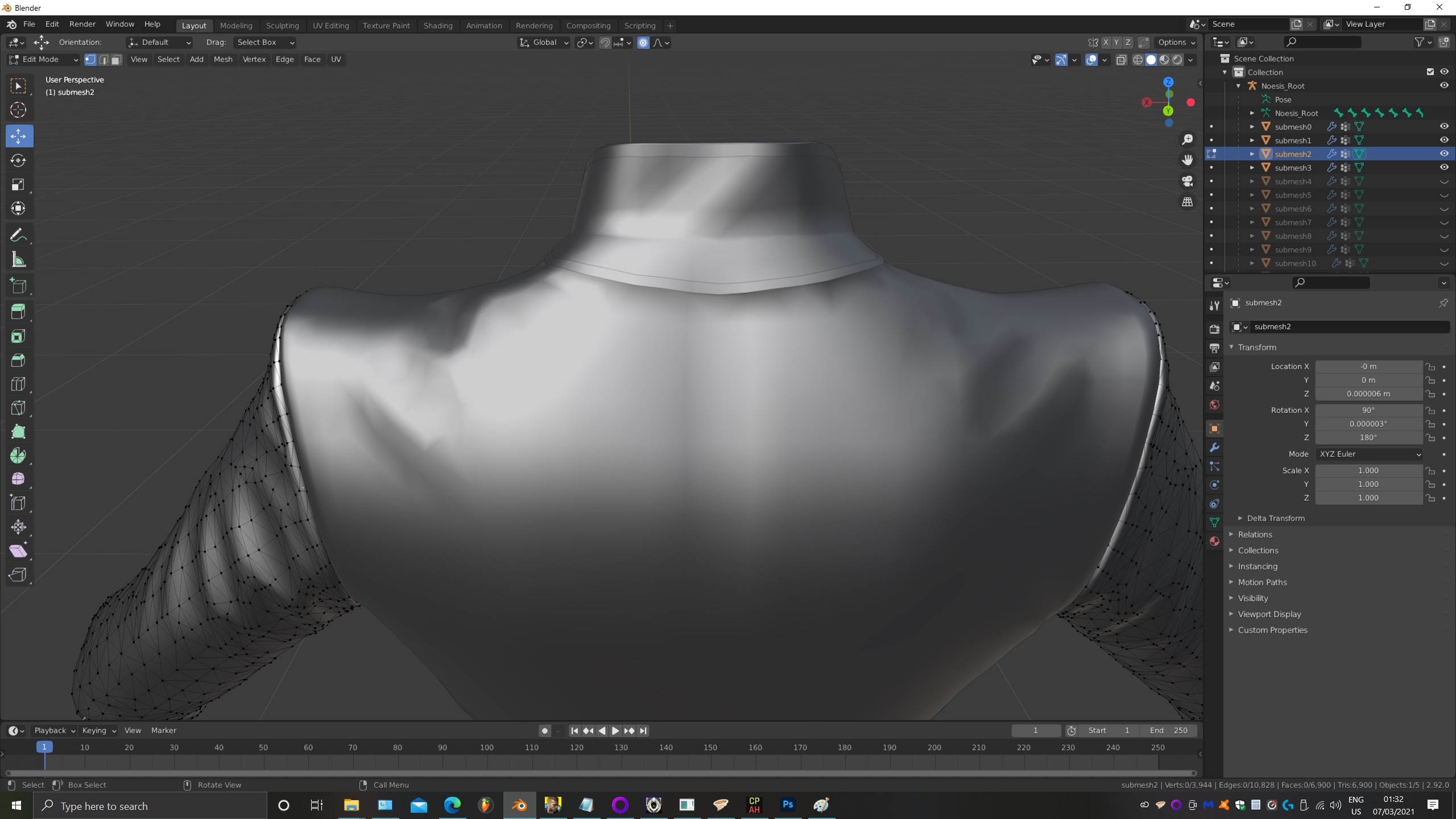The width and height of the screenshot is (1456, 819).
Task: Select the Poly Build tool
Action: coord(18,432)
